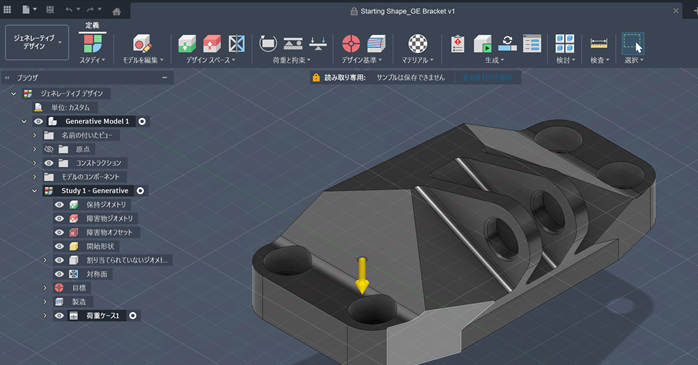Open the マテリアル menu
Screen dimensions: 698x365
[417, 60]
